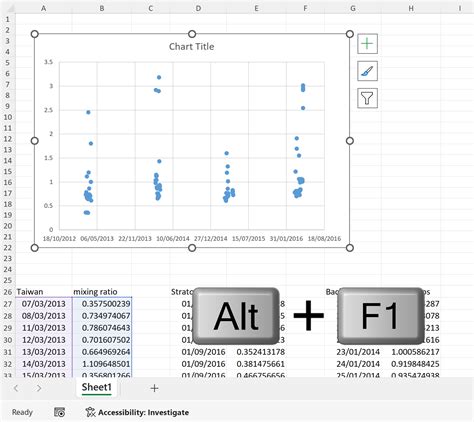Select cell value 0.734974067
Screen dimensions: 474x422
[x=102, y=316]
